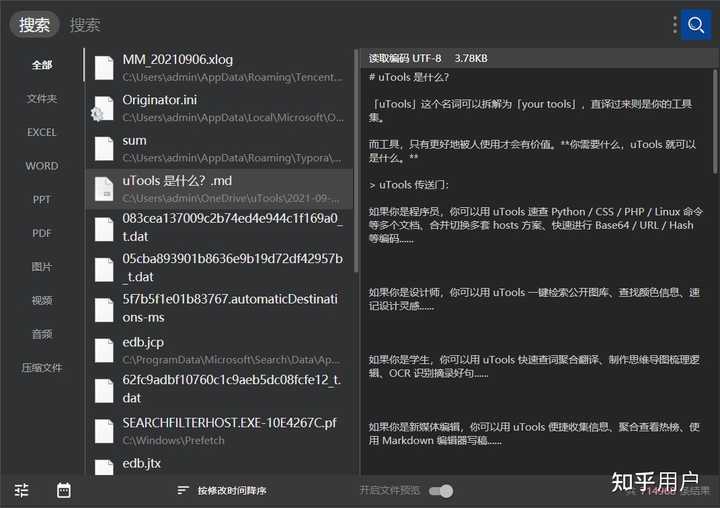This screenshot has width=720, height=508.
Task: Click the Tencent AppData path under MM_20210906.xlog
Action: coord(232,77)
